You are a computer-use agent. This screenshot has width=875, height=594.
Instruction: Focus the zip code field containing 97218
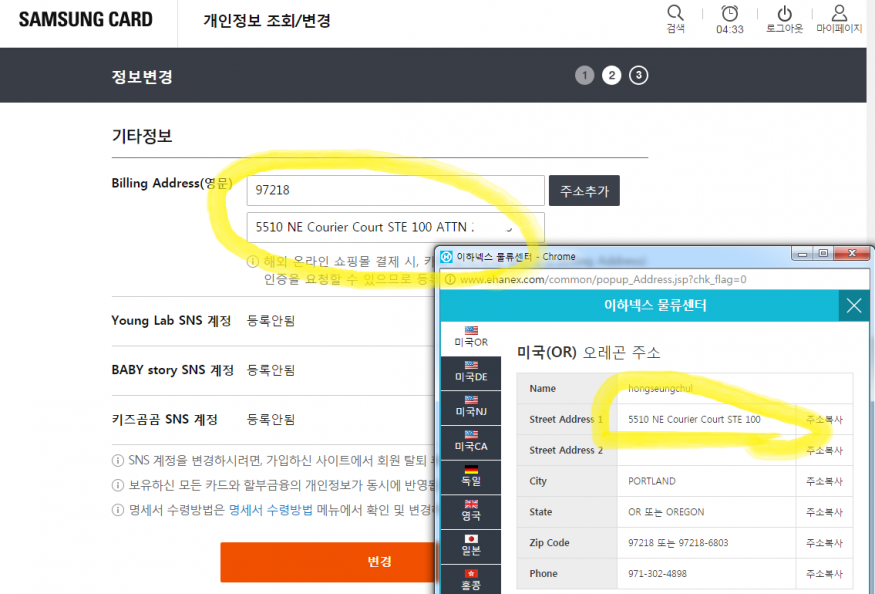tap(396, 190)
